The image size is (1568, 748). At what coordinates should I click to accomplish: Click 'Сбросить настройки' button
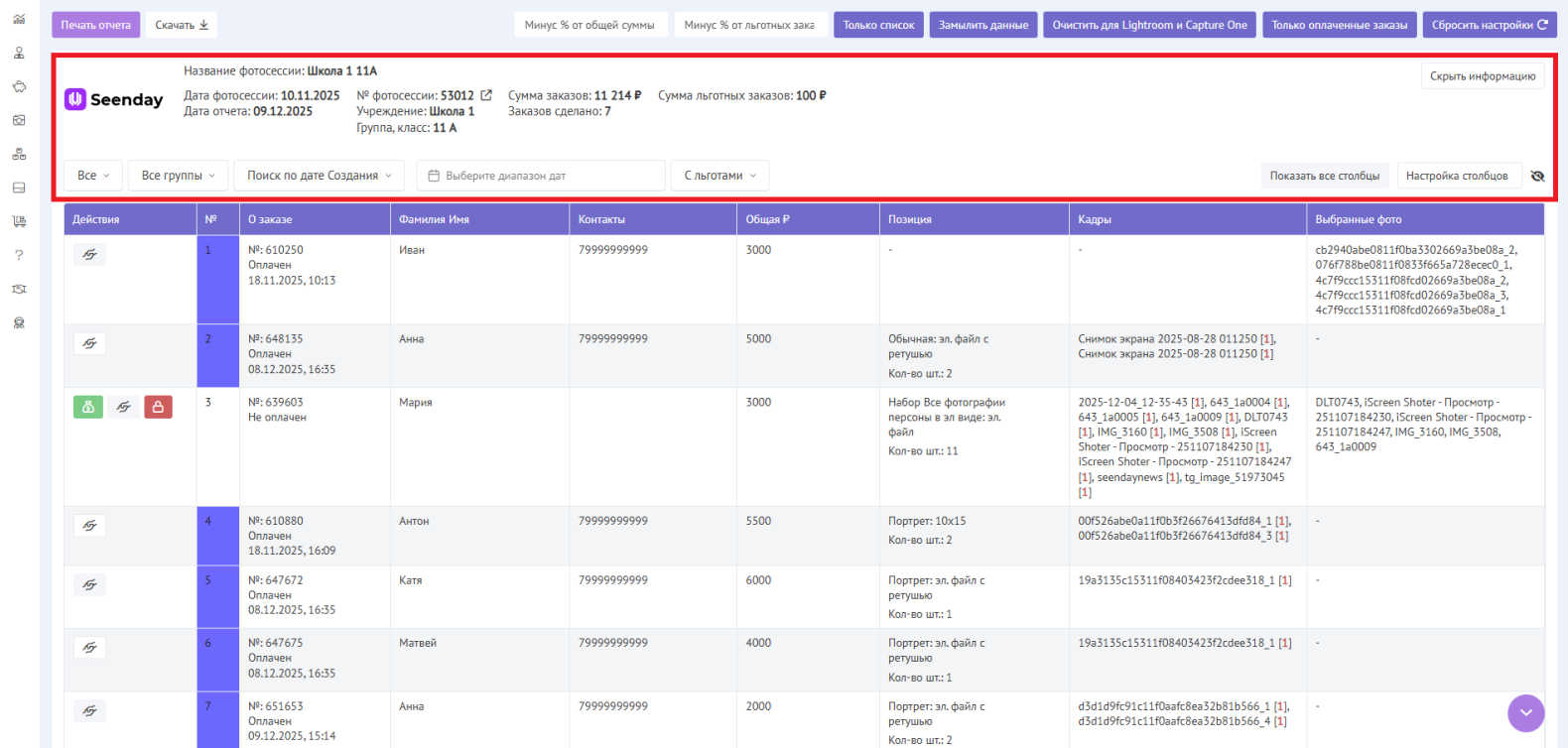point(1489,25)
